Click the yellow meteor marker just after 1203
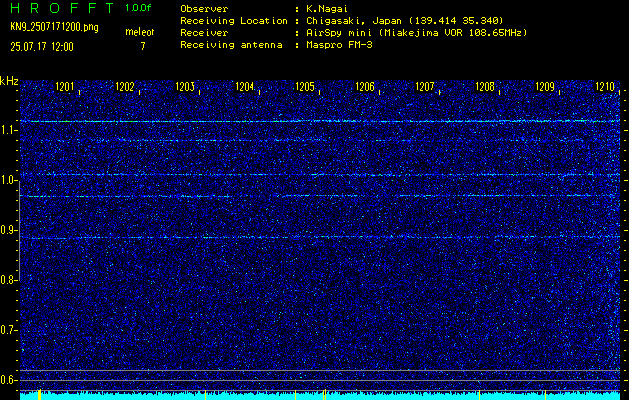The width and height of the screenshot is (629, 400). (205, 395)
